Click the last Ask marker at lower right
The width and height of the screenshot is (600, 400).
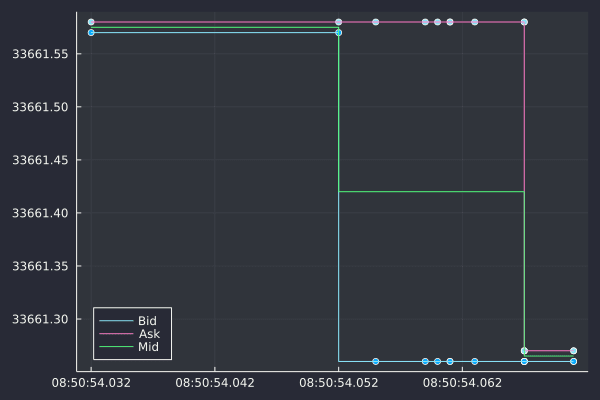(x=573, y=351)
